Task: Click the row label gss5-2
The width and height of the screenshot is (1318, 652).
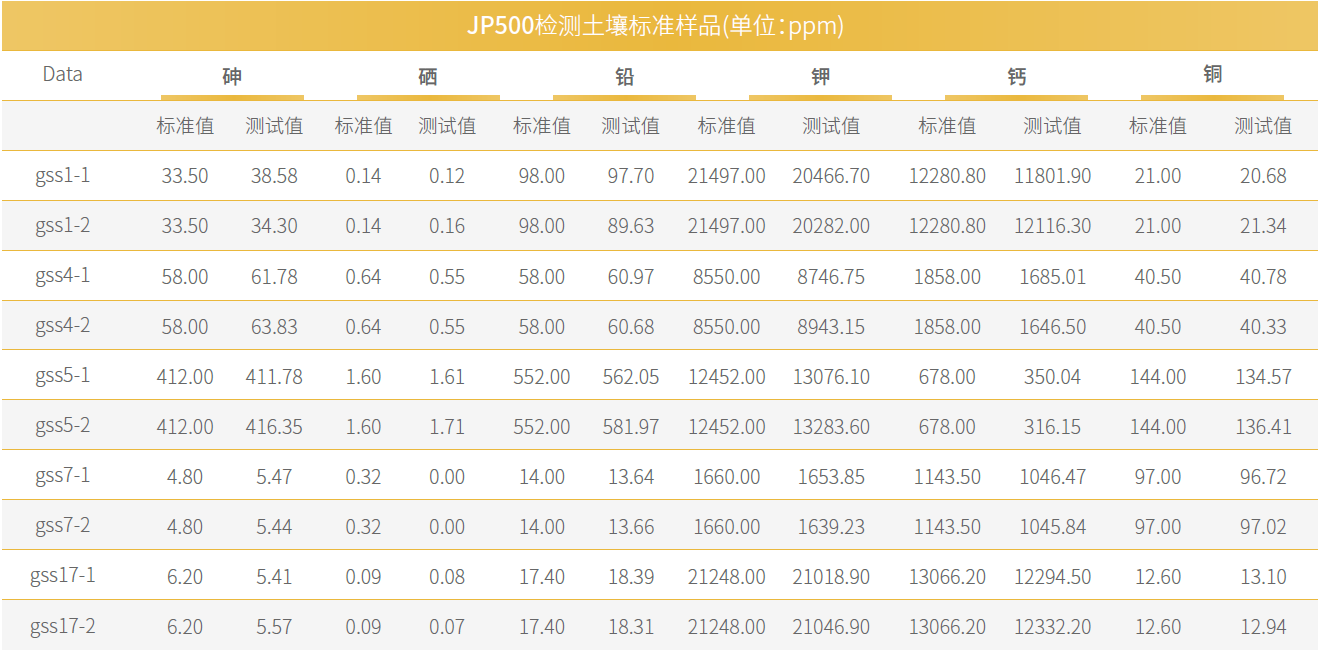Action: pyautogui.click(x=62, y=425)
